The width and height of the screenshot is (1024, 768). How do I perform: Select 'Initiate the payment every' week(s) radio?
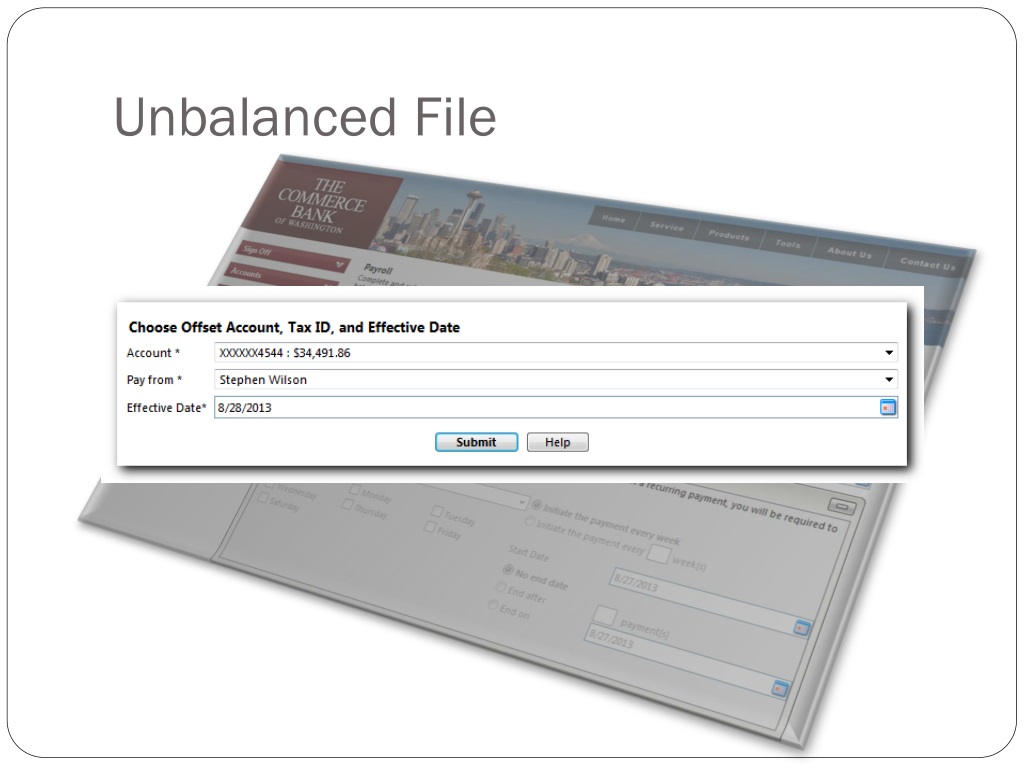pyautogui.click(x=530, y=521)
